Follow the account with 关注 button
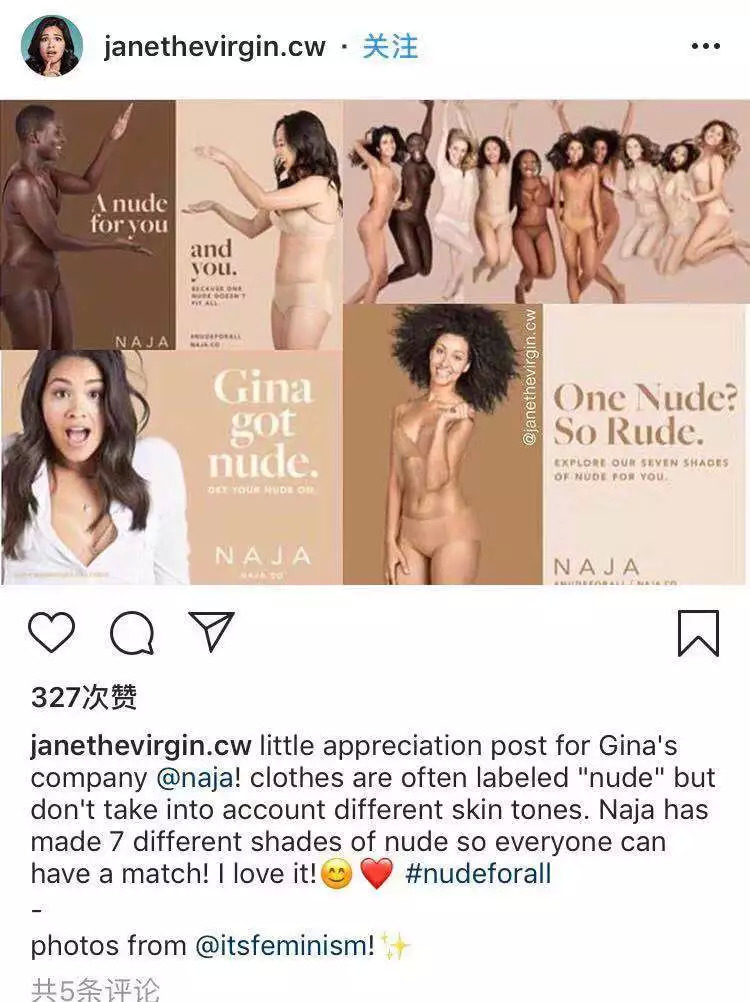Screen dimensions: 750x1002 [x=390, y=47]
